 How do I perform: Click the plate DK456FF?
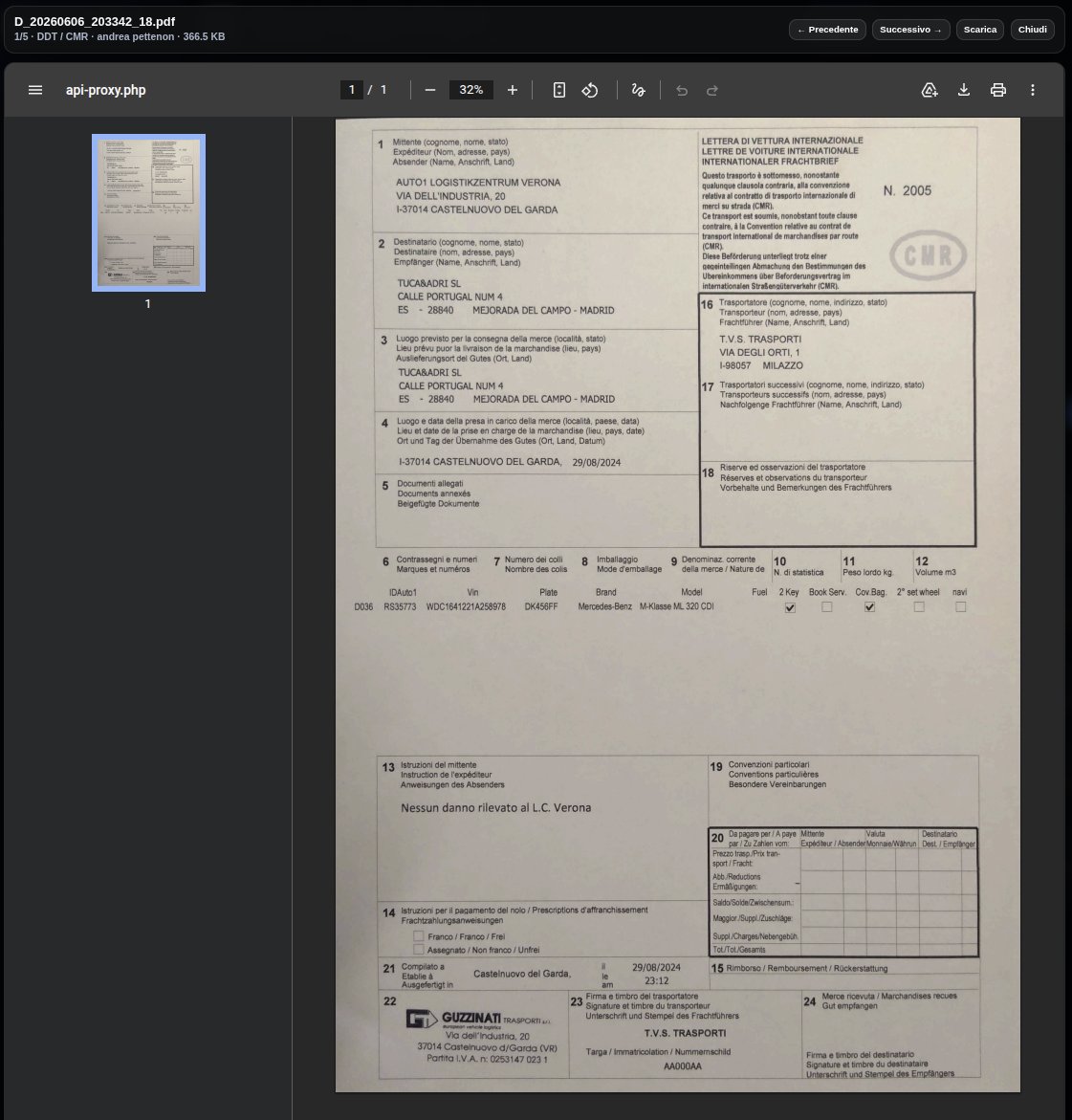point(540,606)
